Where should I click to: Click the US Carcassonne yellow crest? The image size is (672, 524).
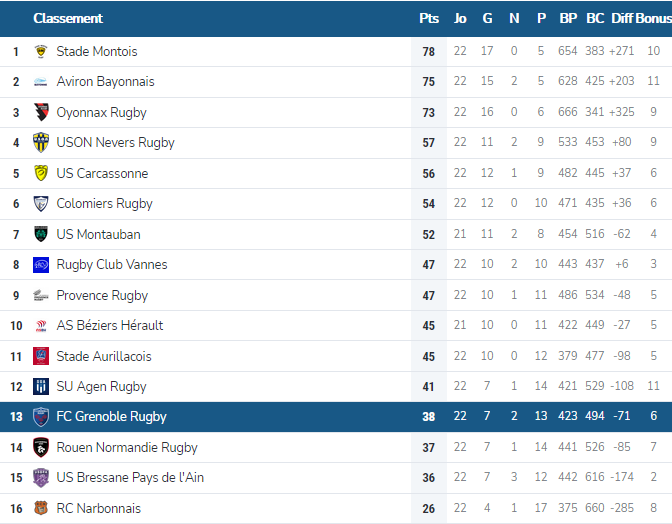pyautogui.click(x=41, y=173)
